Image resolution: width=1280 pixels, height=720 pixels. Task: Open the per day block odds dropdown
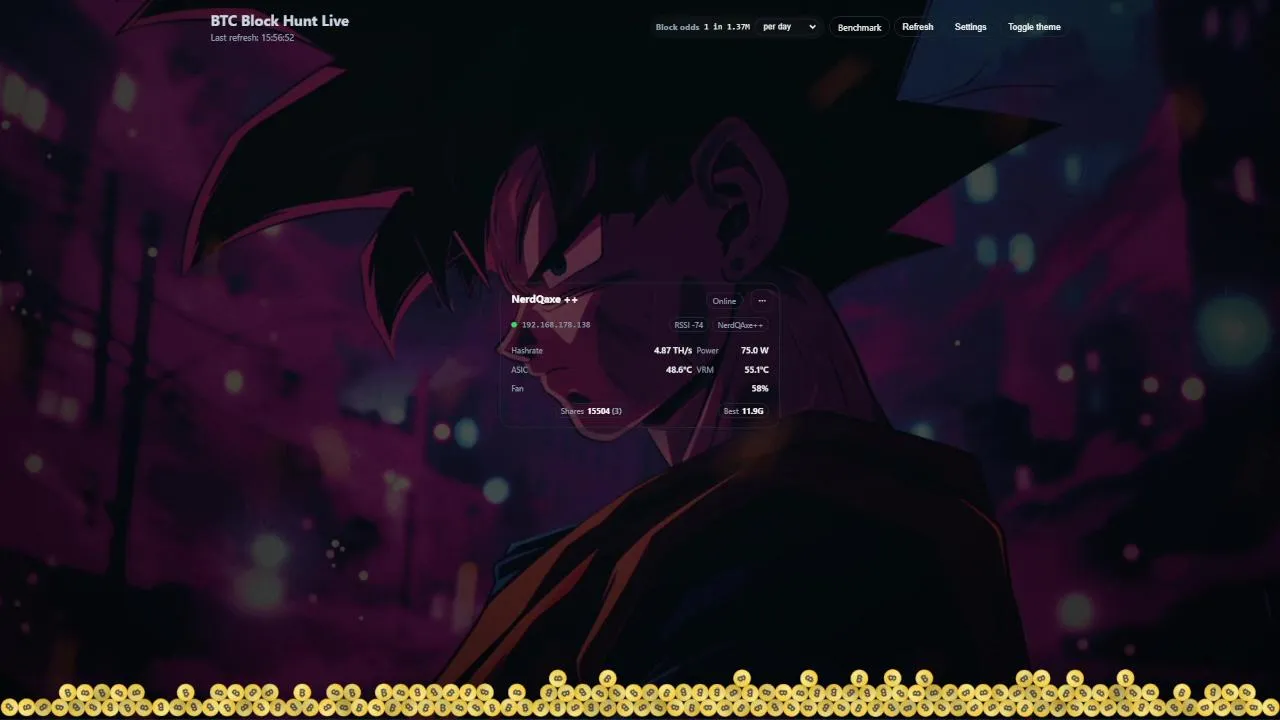pyautogui.click(x=789, y=27)
